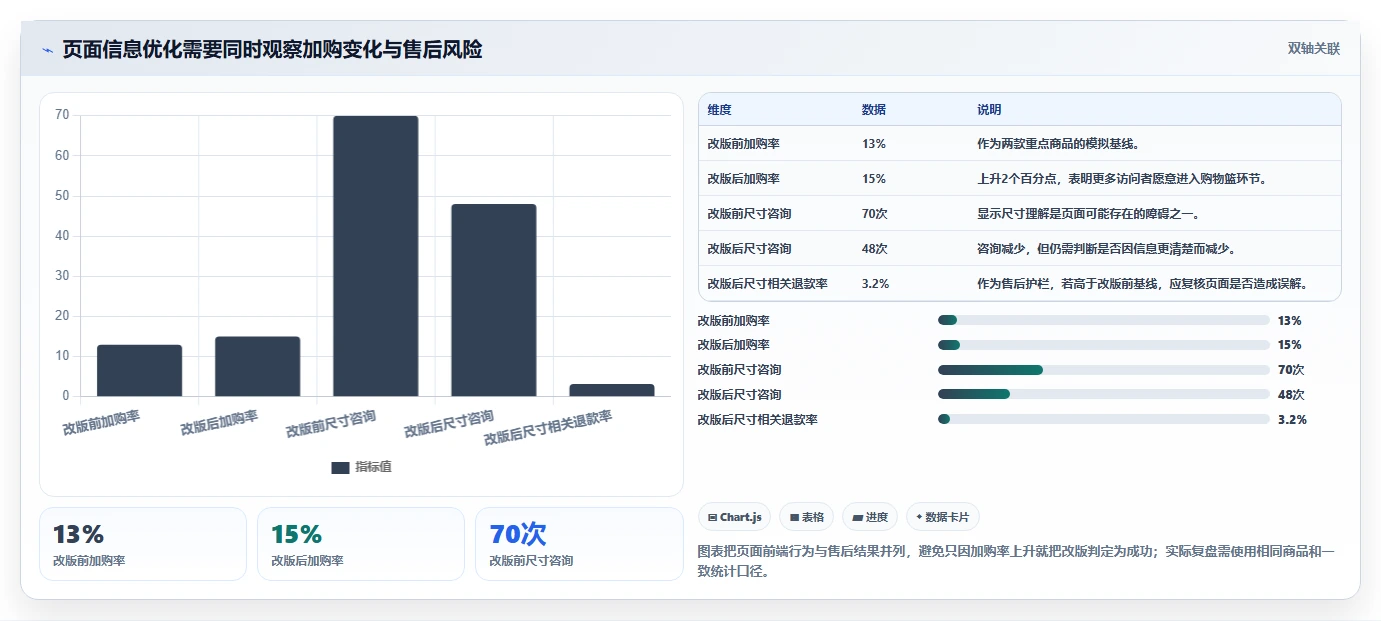Click the footnote paragraph starting 图表把页面
This screenshot has height=621, width=1381.
(1015, 562)
